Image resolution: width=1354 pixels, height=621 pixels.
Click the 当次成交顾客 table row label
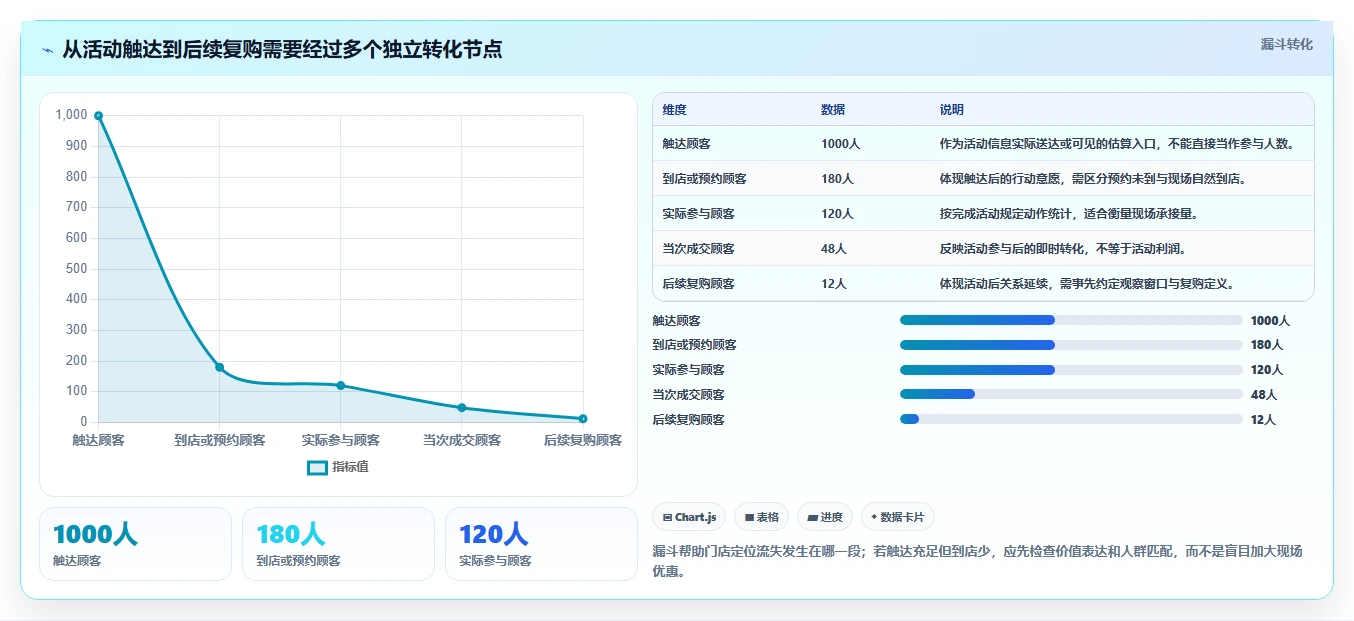click(699, 248)
